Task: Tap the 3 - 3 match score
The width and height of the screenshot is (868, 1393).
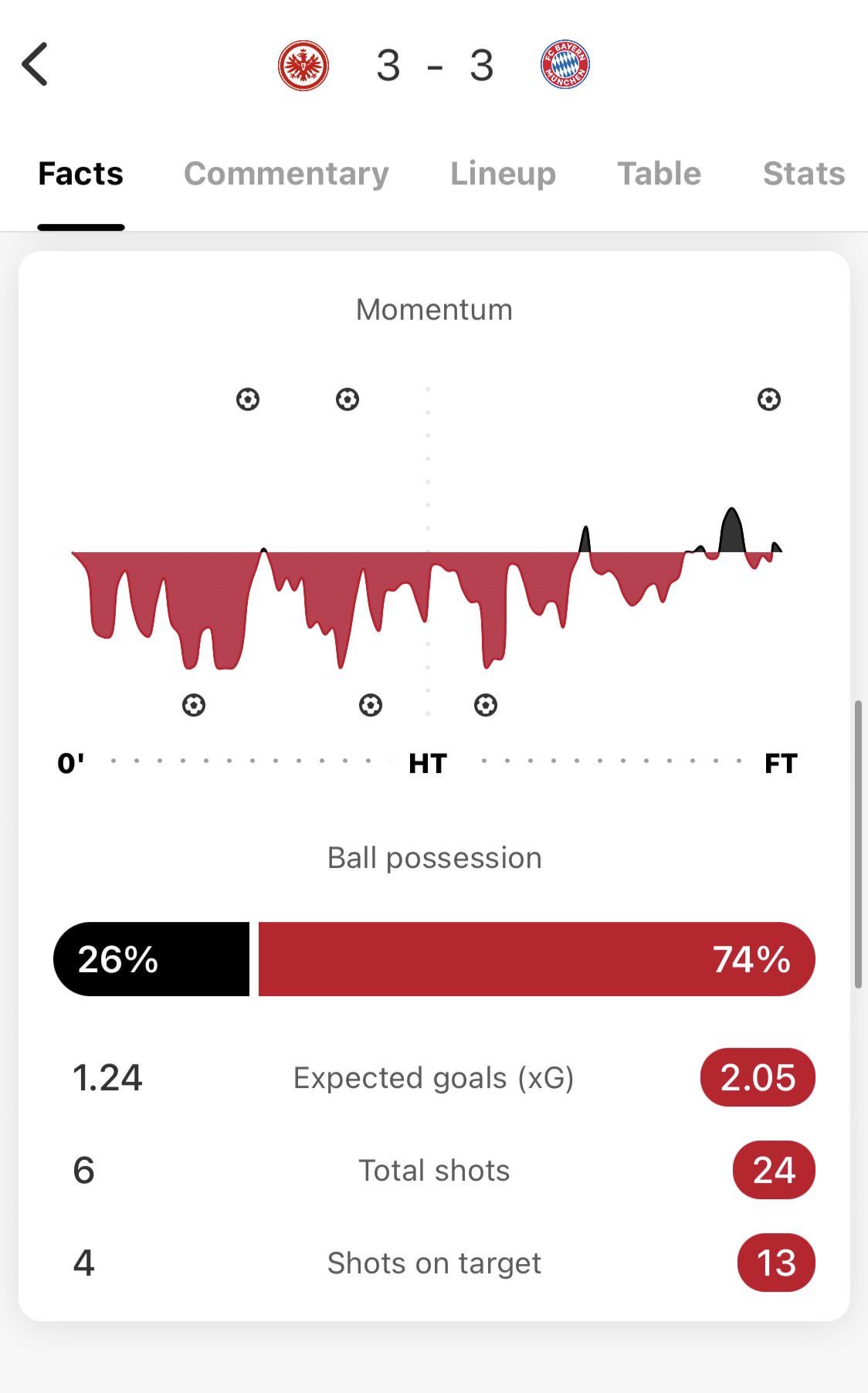Action: 435,66
